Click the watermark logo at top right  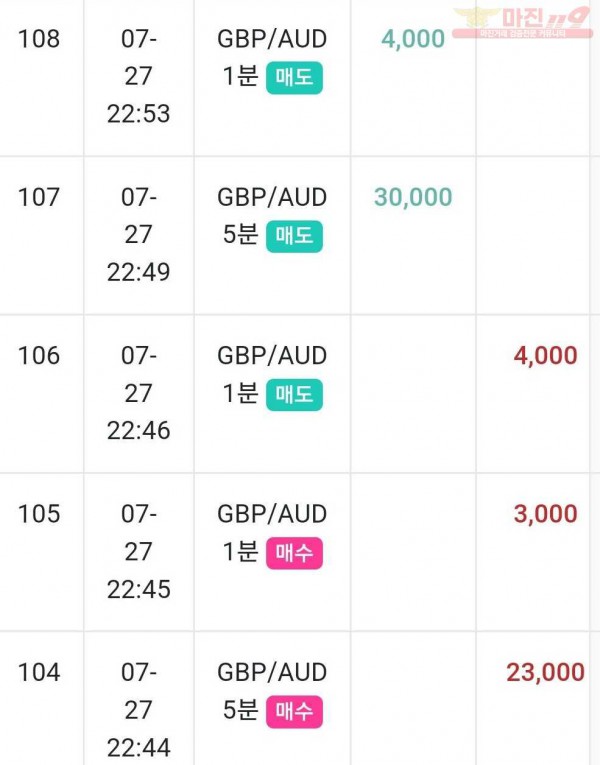[x=522, y=22]
